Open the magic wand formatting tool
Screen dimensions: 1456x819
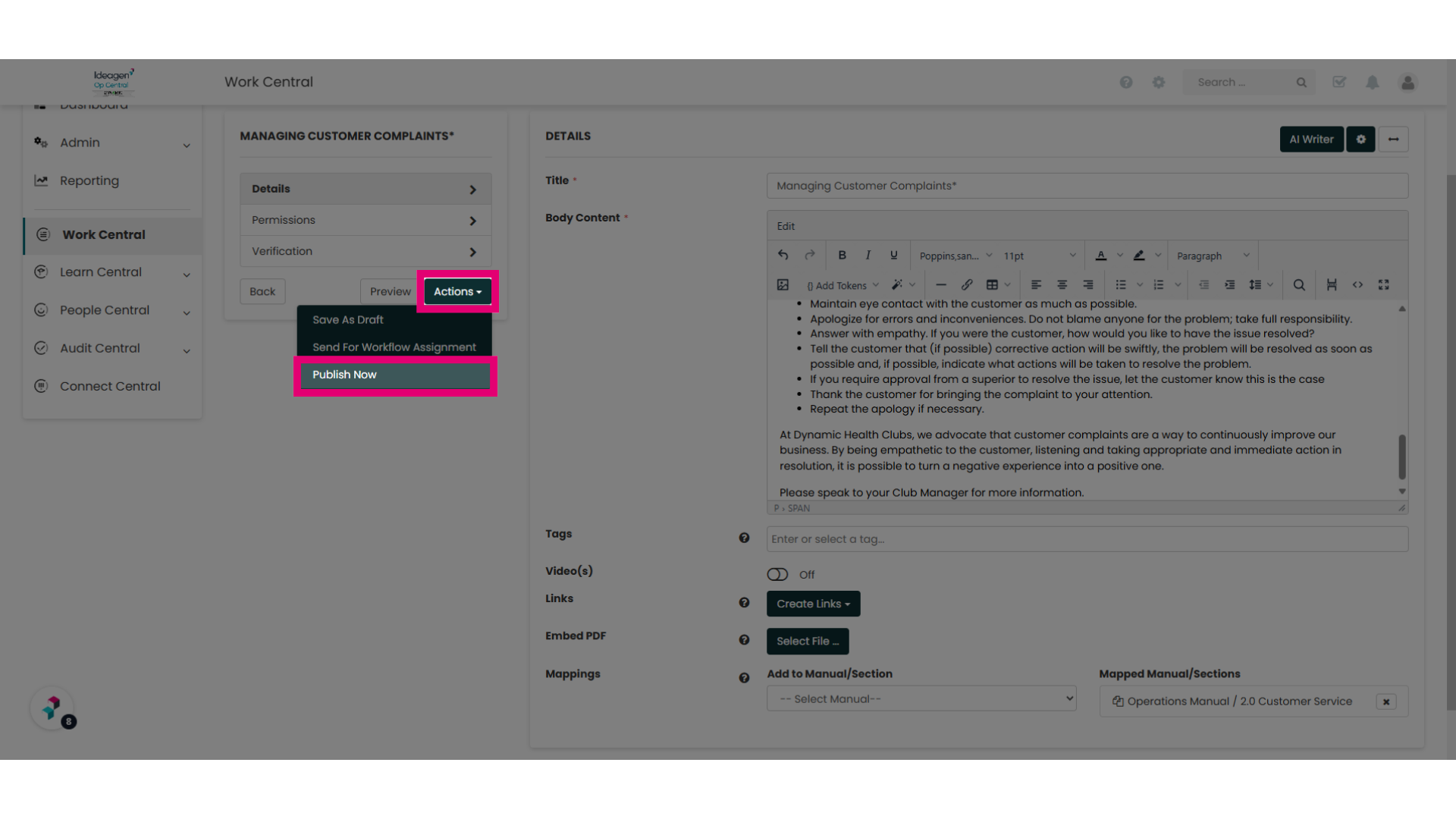pos(897,284)
